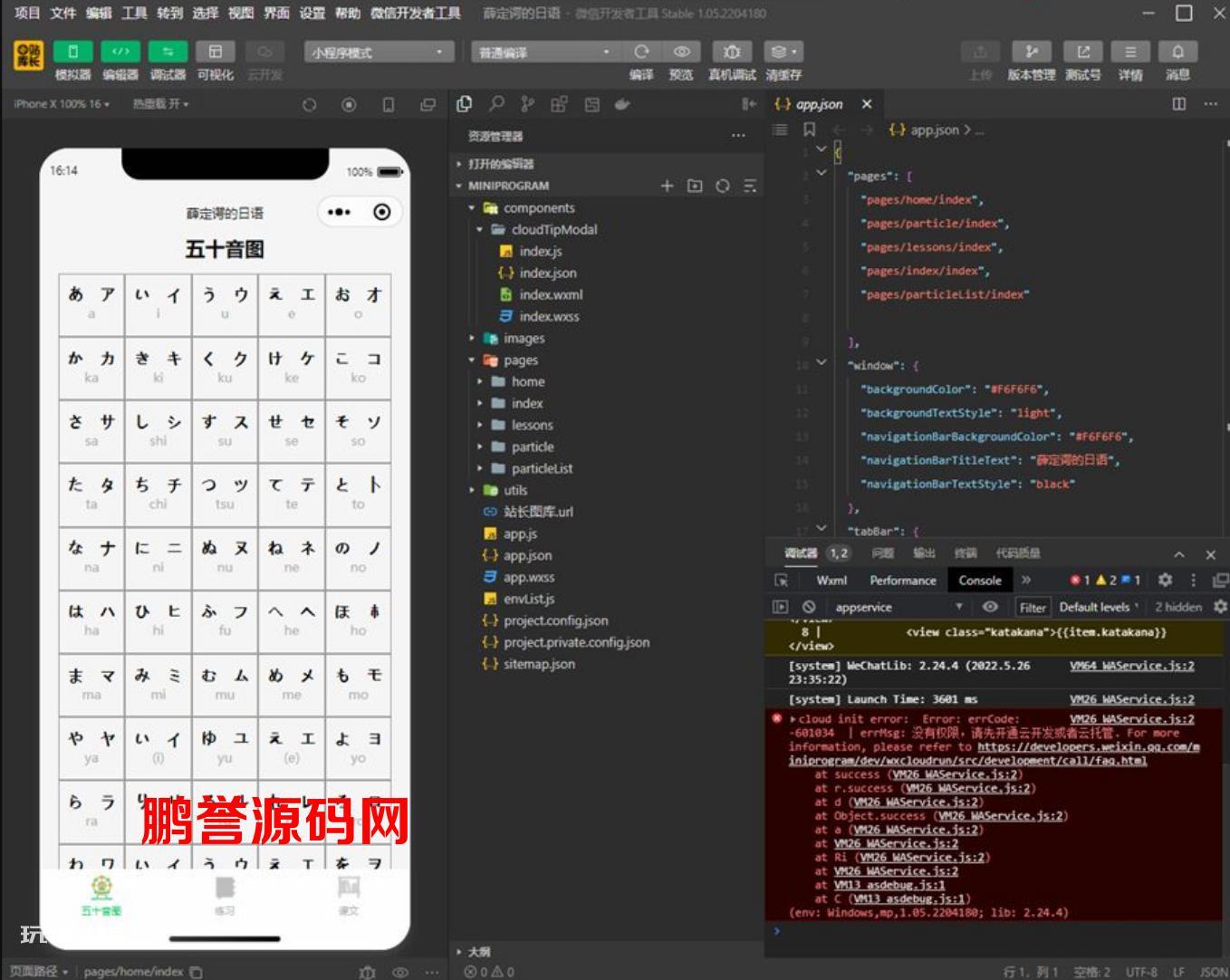Open version management (版本管理)
Screen dimensions: 1230x980
point(1032,52)
